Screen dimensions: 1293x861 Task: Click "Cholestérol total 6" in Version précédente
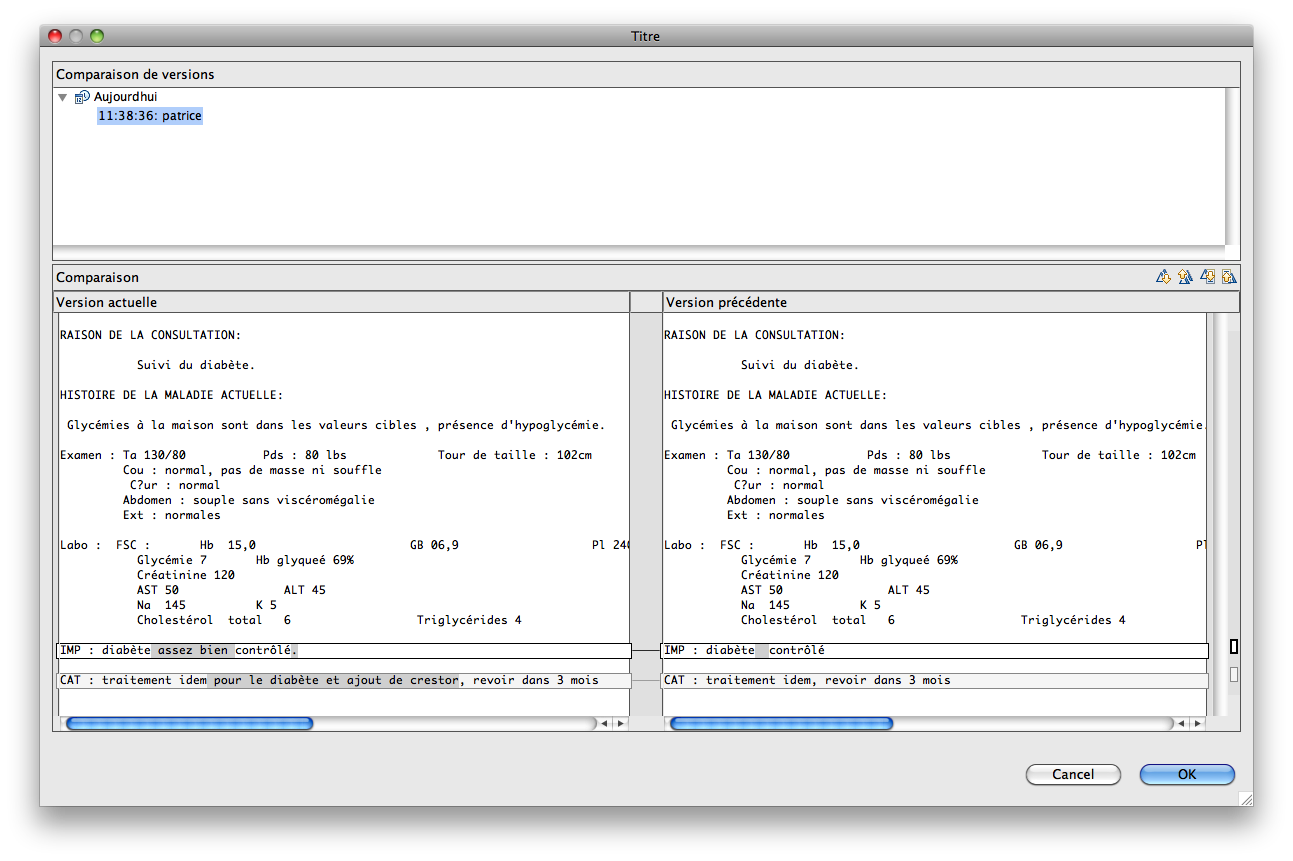(x=818, y=620)
